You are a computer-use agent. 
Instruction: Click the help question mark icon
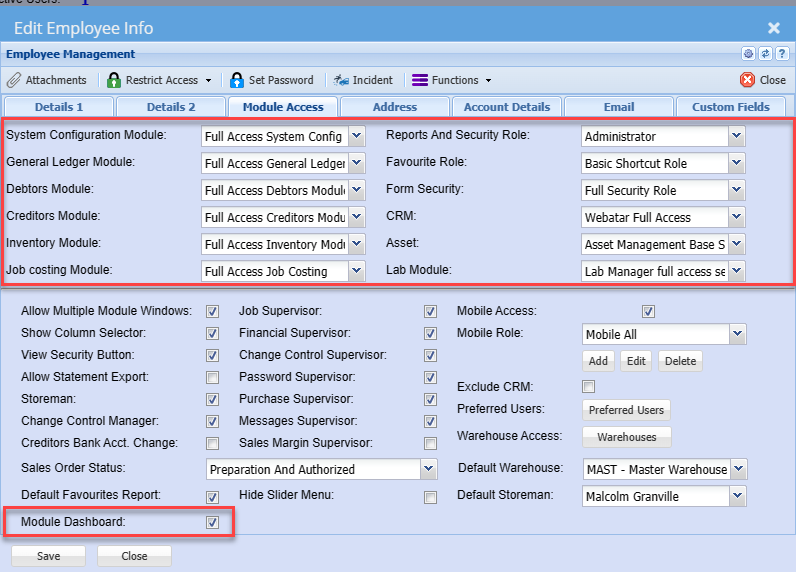(780, 54)
